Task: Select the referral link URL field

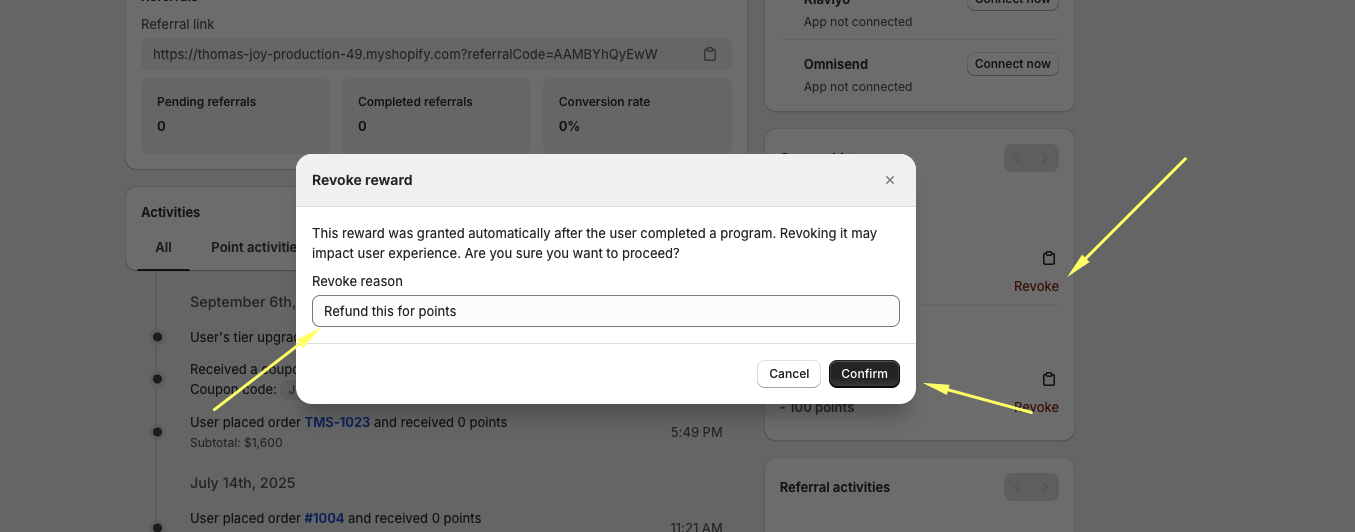Action: pyautogui.click(x=420, y=54)
